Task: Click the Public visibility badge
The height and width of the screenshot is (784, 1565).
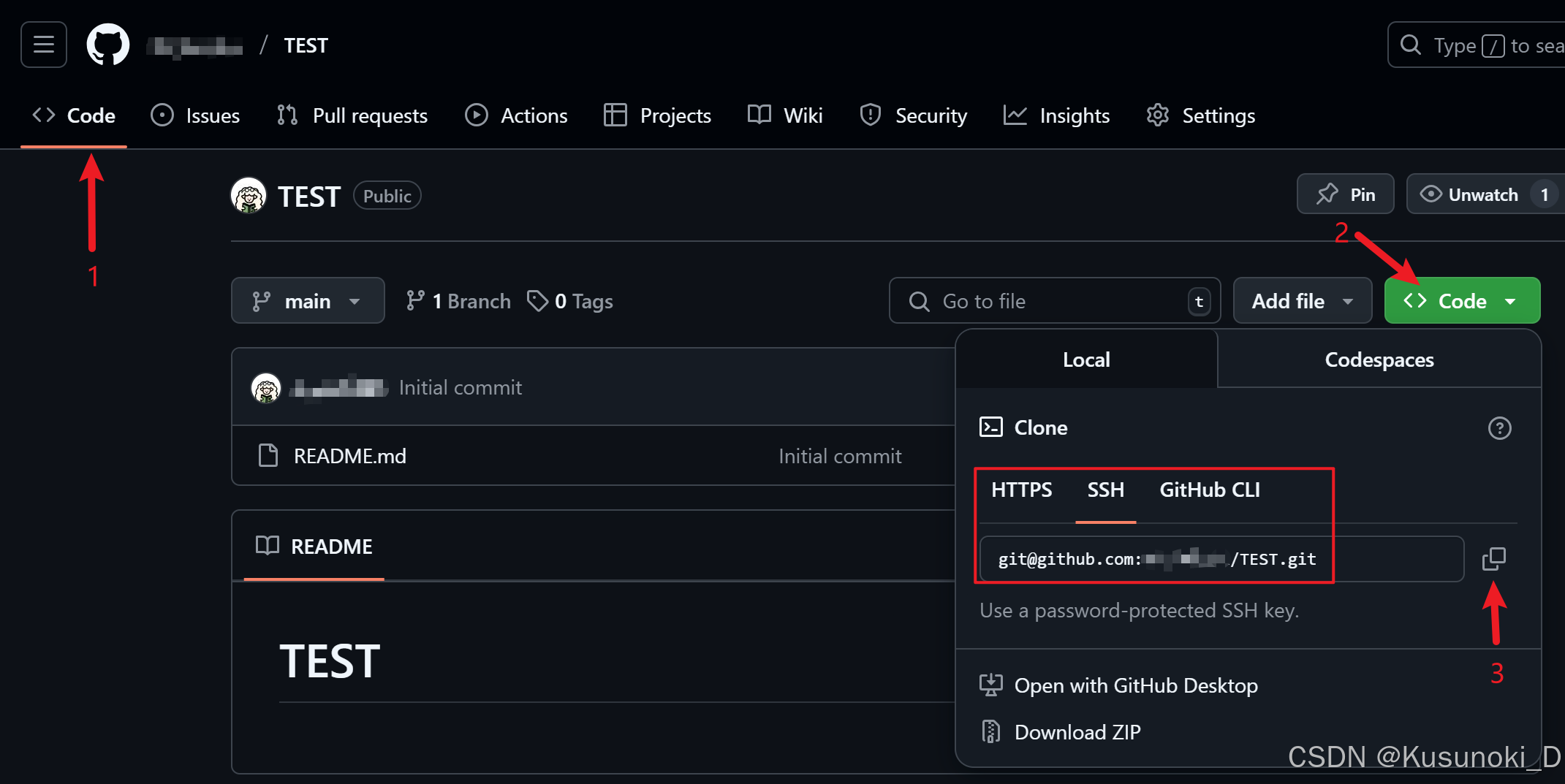Action: click(387, 196)
